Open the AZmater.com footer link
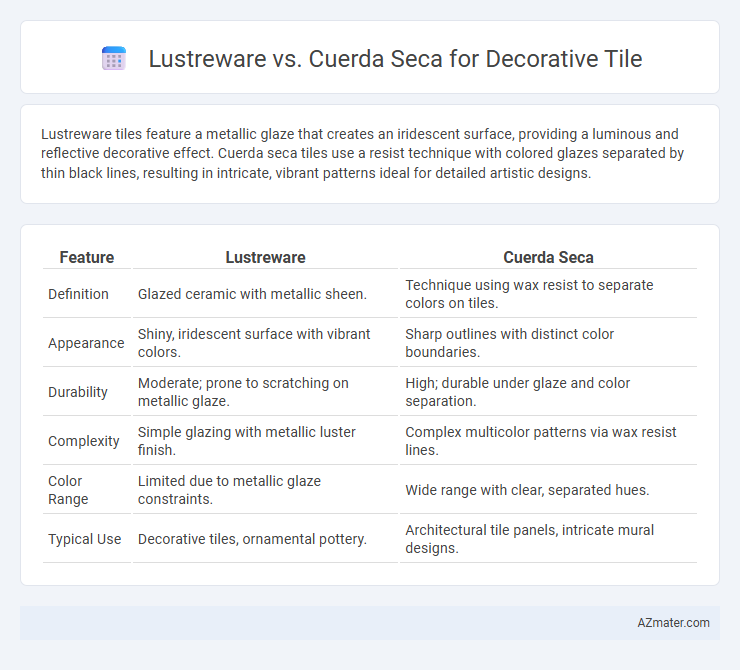Image resolution: width=740 pixels, height=670 pixels. coord(673,623)
